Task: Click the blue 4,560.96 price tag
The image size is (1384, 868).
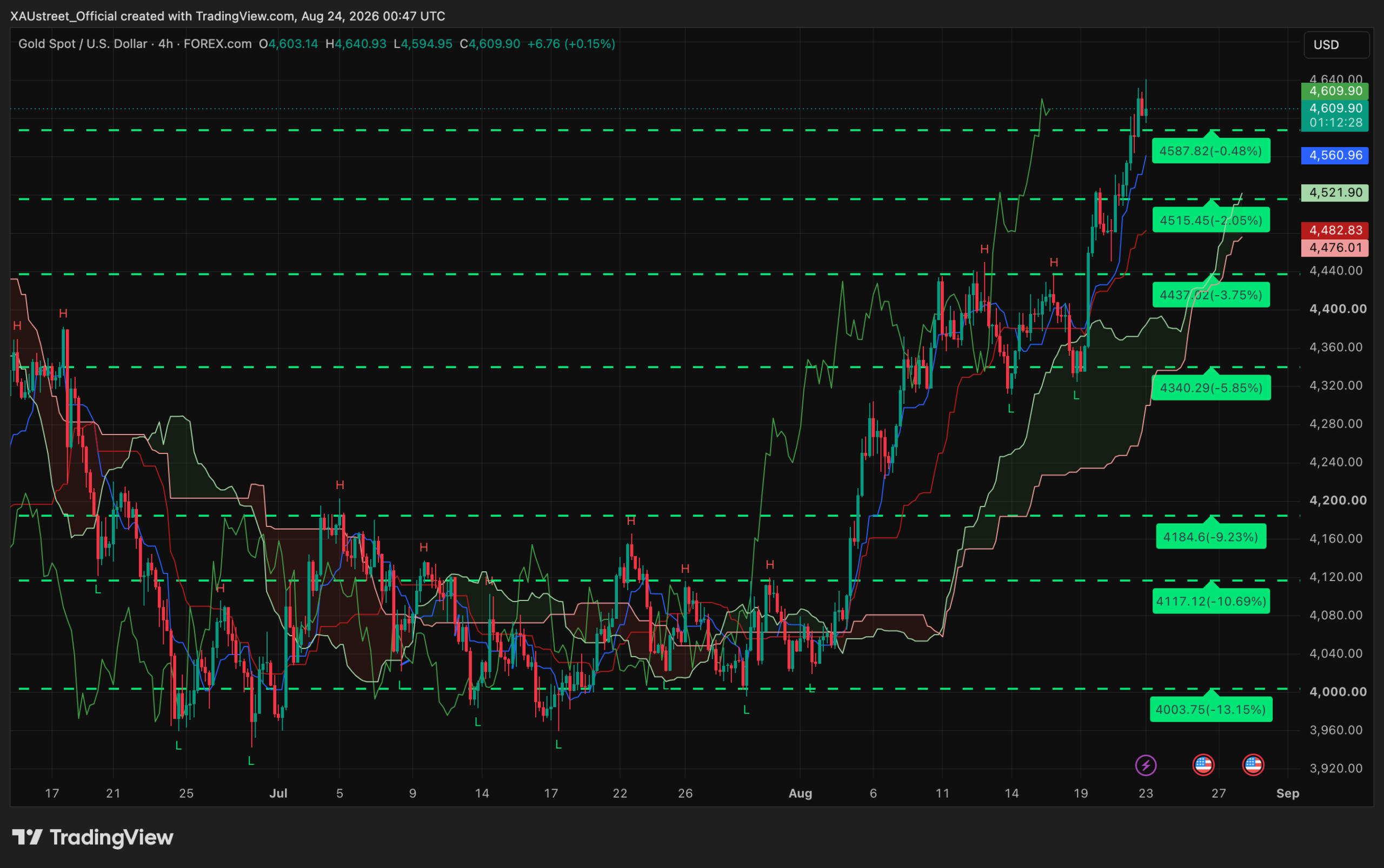Action: 1335,155
